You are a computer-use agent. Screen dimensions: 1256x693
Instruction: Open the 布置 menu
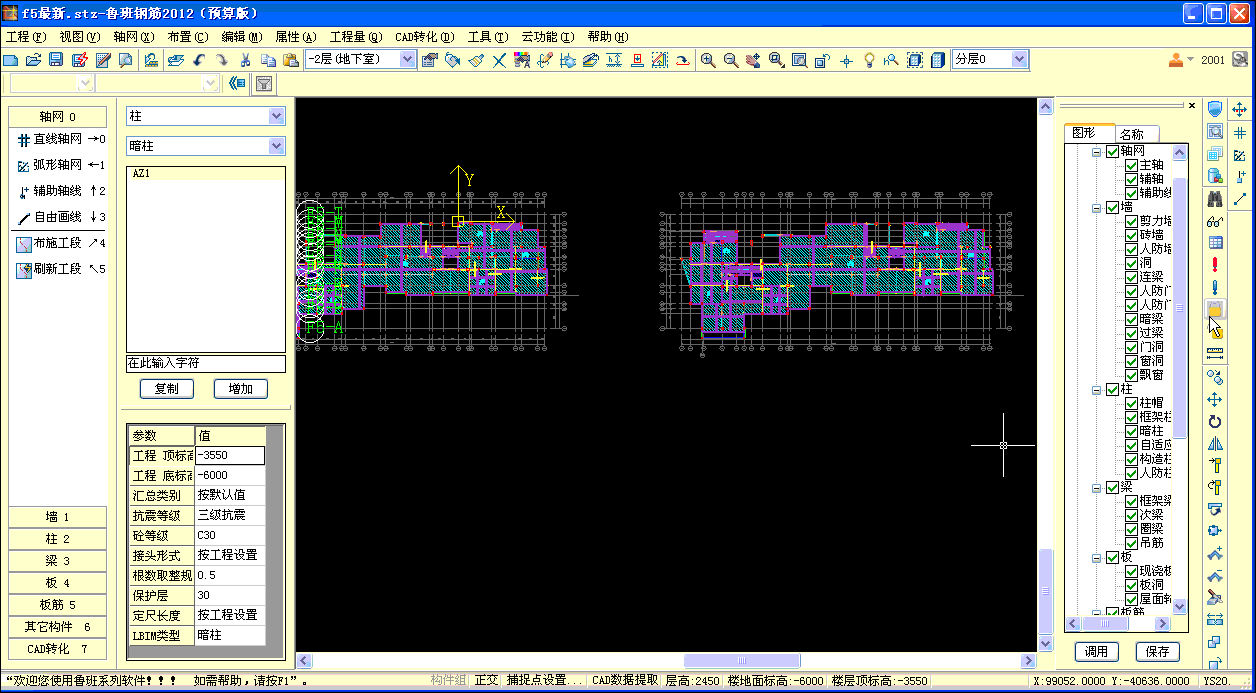tap(188, 37)
